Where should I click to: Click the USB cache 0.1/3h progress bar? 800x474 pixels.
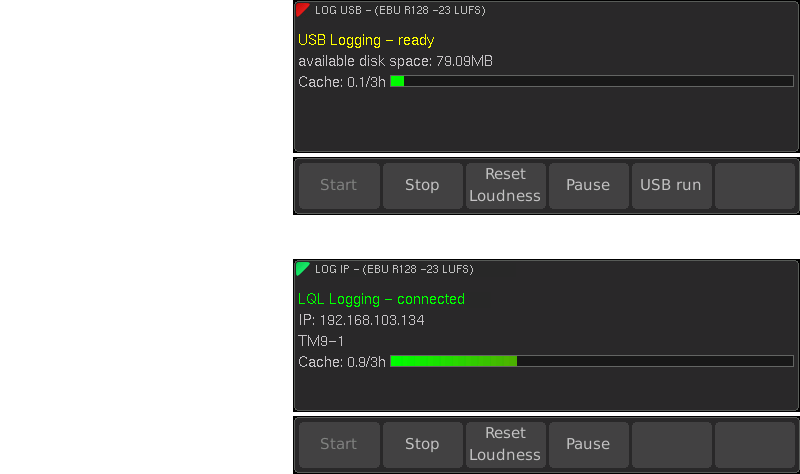pyautogui.click(x=592, y=81)
